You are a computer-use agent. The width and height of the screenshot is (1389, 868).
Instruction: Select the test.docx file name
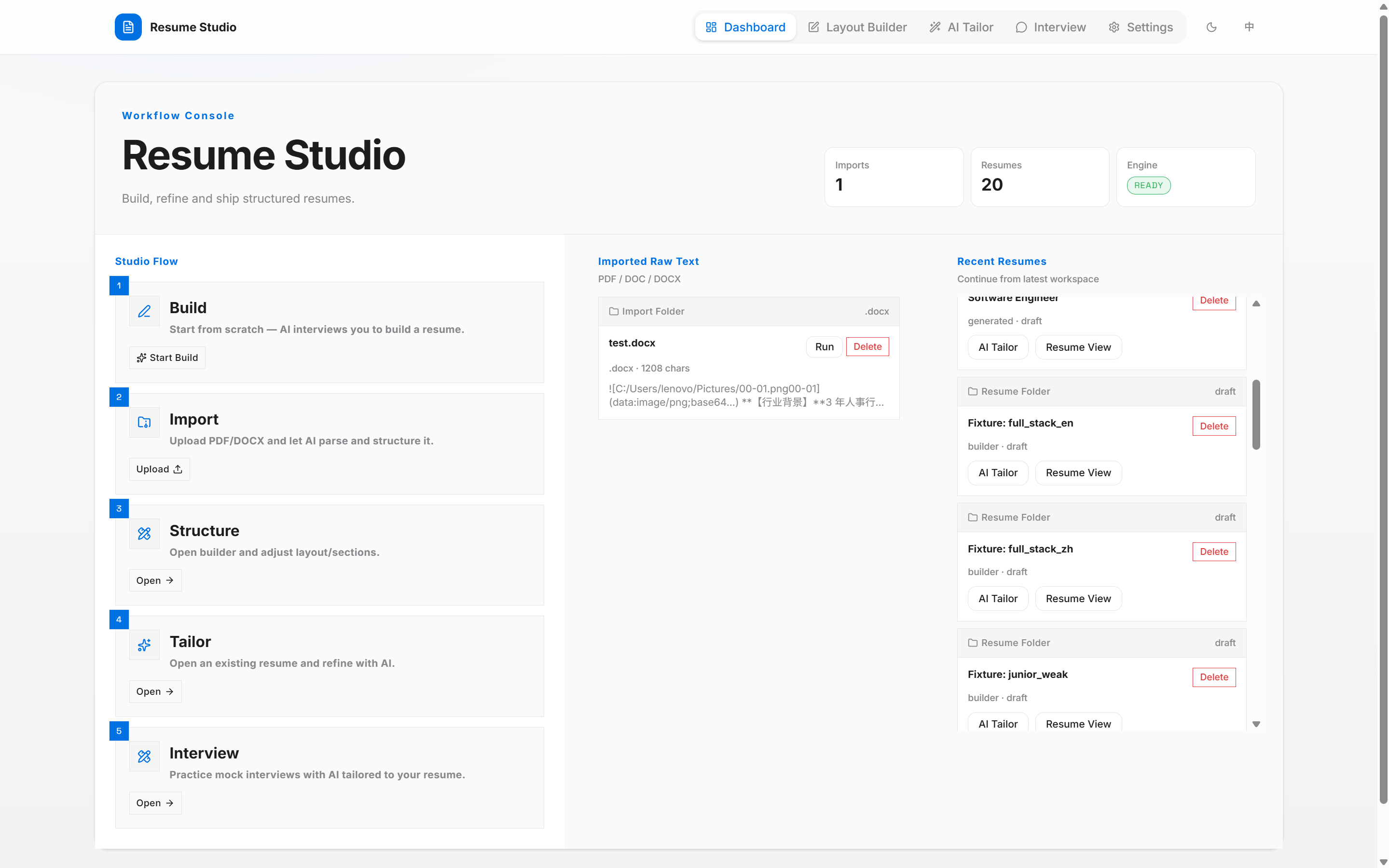pyautogui.click(x=632, y=343)
